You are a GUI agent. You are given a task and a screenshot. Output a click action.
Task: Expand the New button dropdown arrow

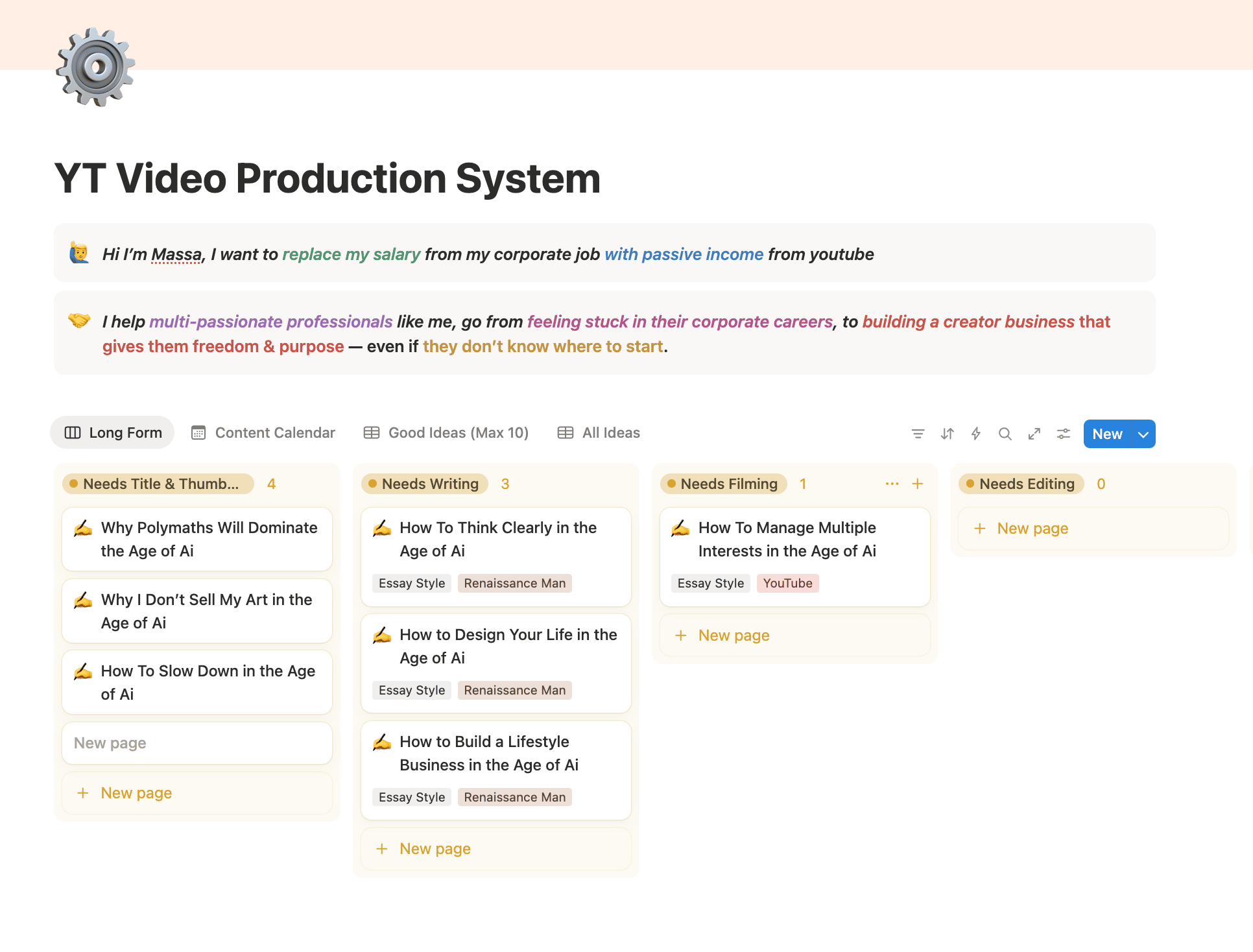(x=1143, y=434)
